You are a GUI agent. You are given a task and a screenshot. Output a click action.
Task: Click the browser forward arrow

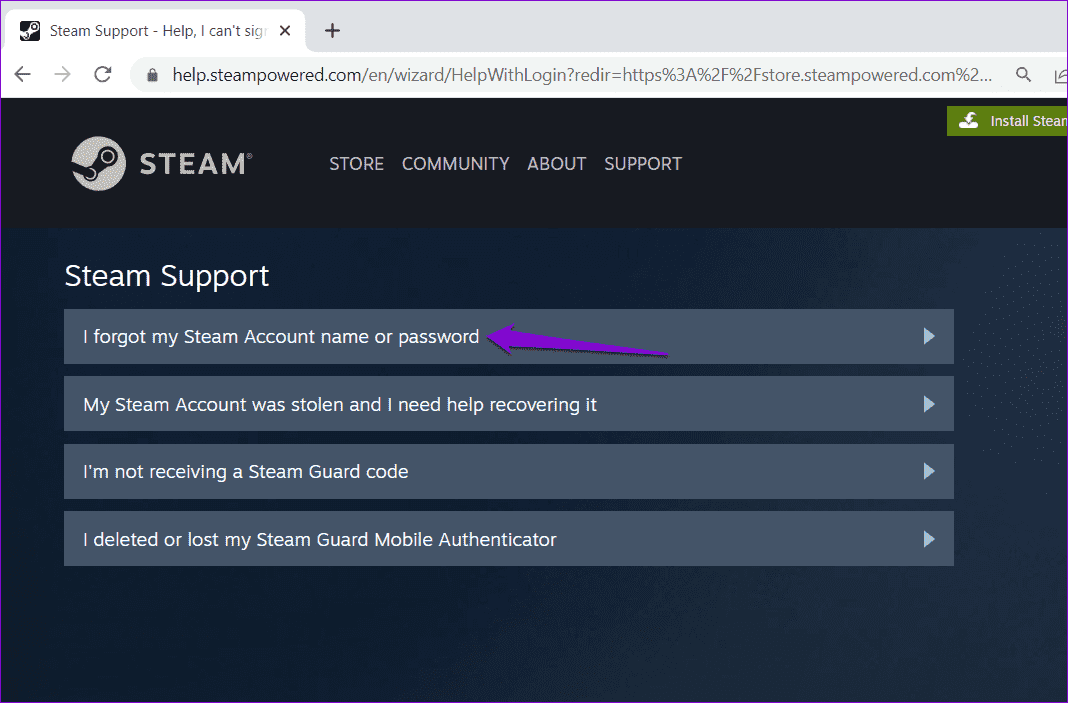coord(63,74)
